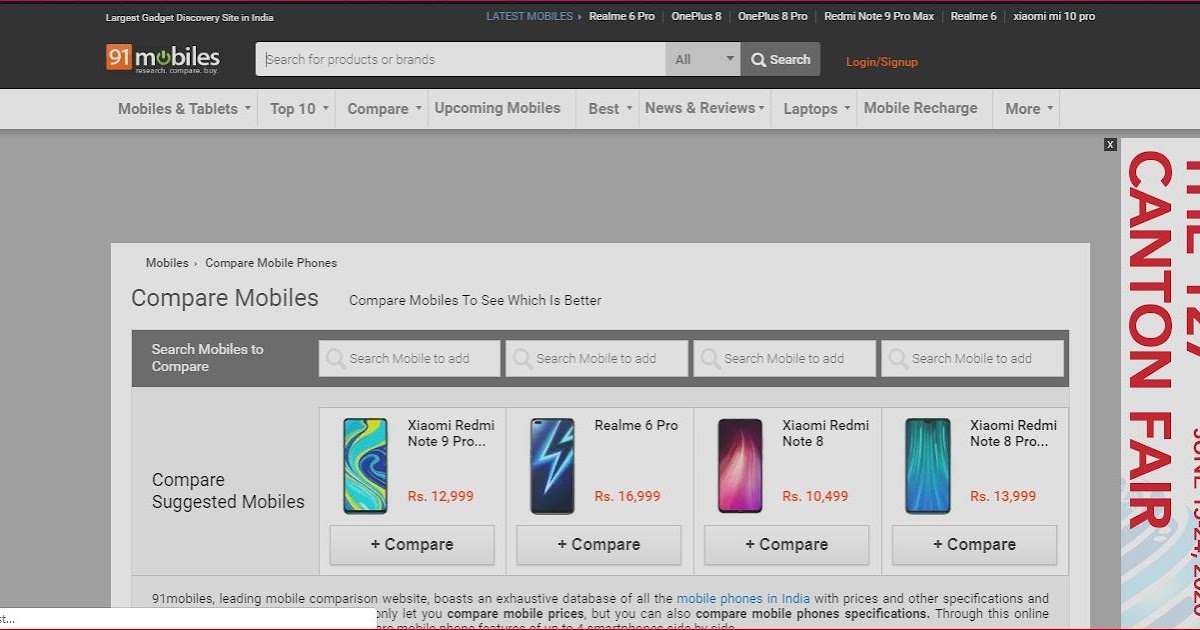Screen dimensions: 1200x630
Task: Click the Rs. 10,499 price
Action: tap(815, 496)
